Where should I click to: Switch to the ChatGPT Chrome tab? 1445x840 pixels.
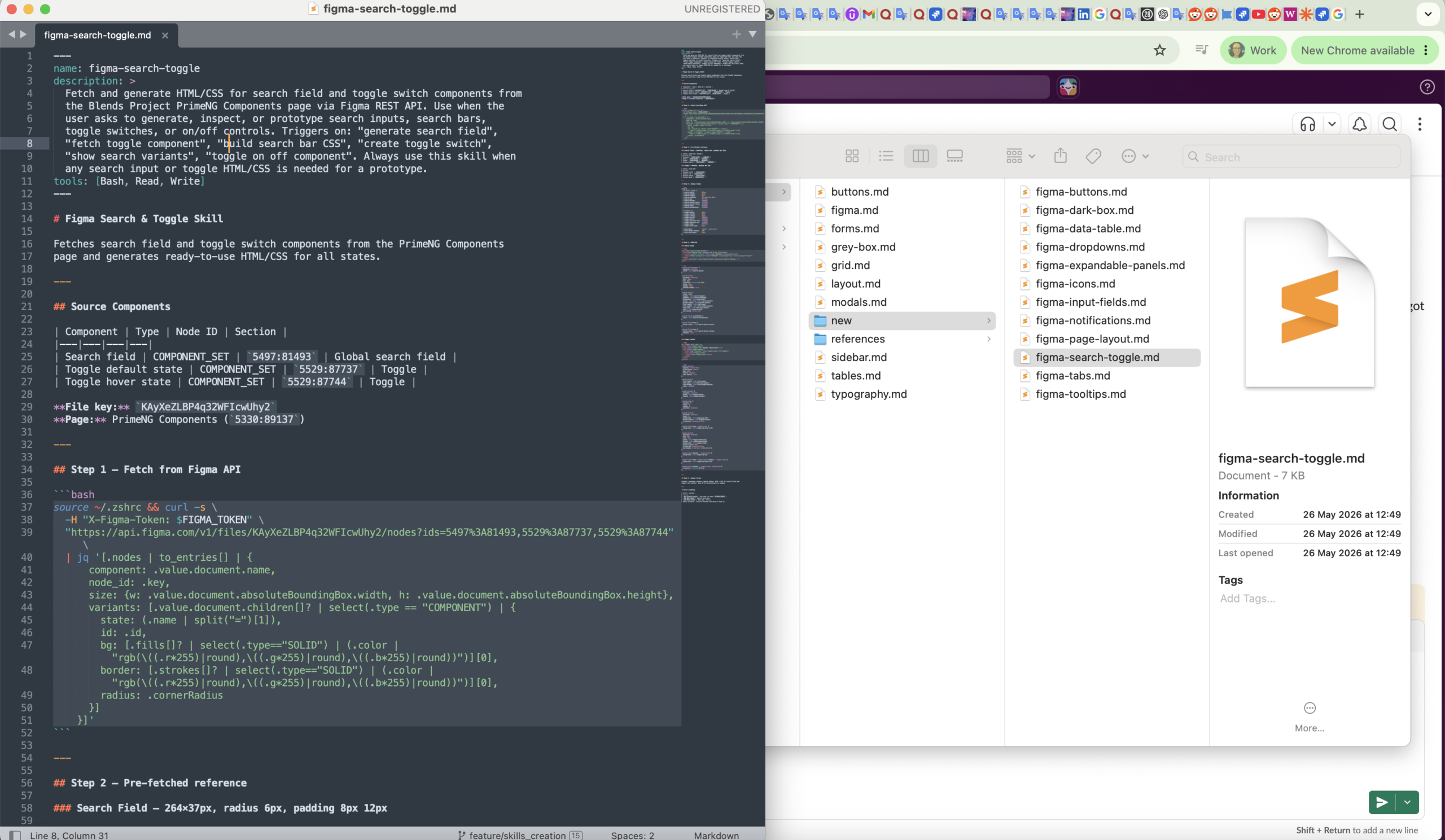click(1163, 14)
